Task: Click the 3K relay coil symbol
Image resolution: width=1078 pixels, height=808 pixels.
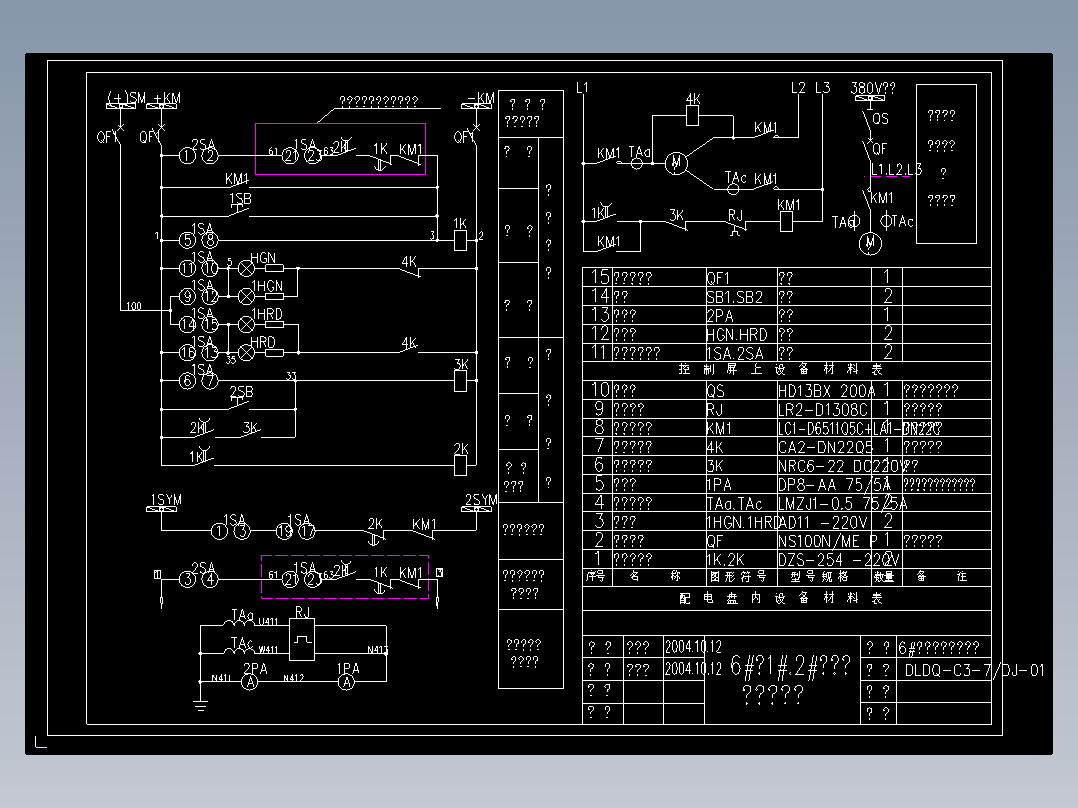Action: tap(461, 381)
